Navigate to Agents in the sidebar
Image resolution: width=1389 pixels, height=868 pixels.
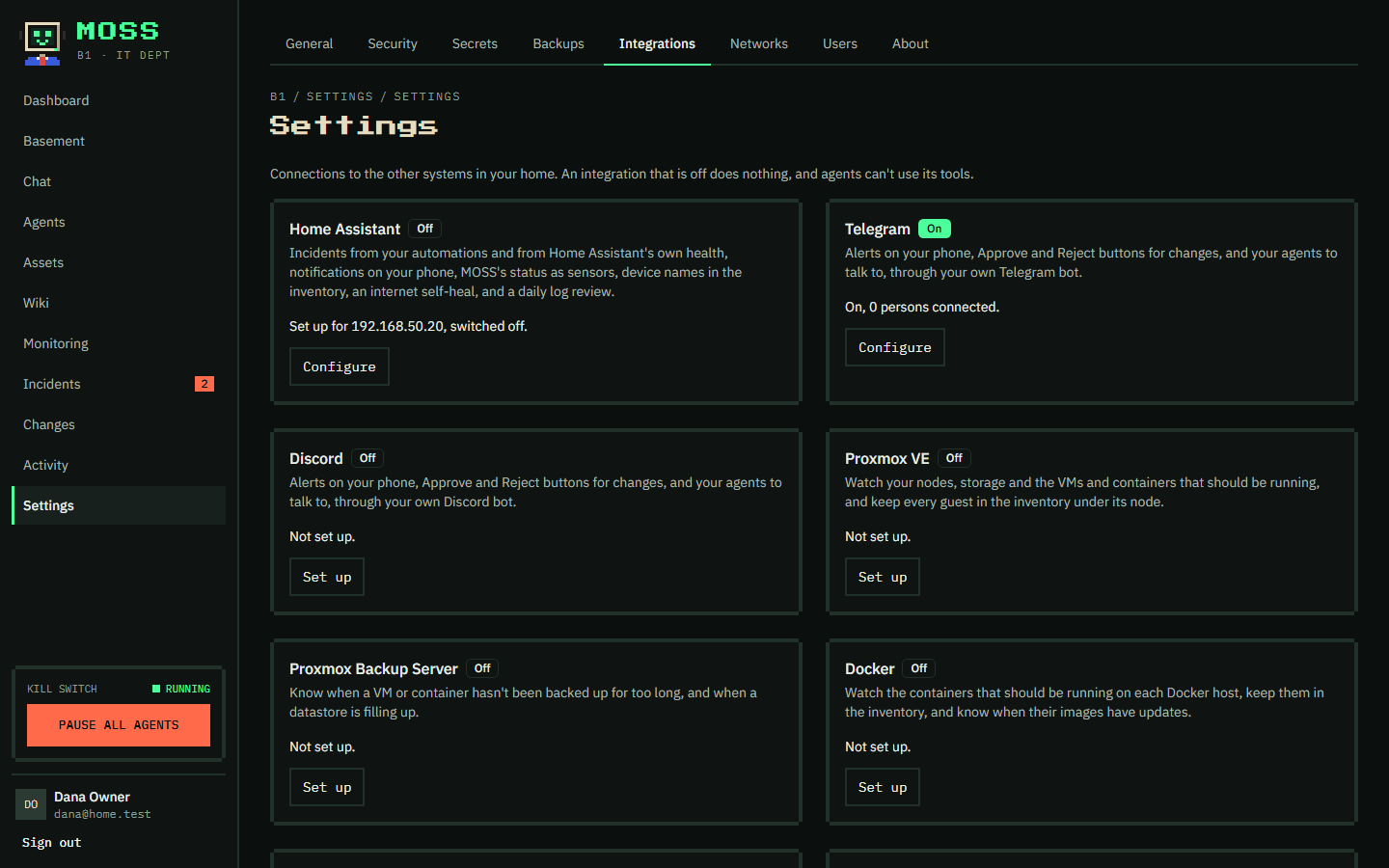[119, 222]
